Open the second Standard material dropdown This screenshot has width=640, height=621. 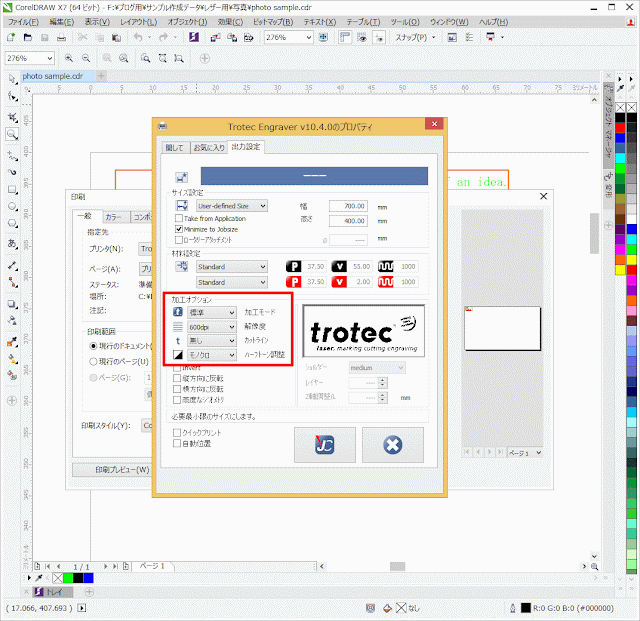click(x=232, y=283)
